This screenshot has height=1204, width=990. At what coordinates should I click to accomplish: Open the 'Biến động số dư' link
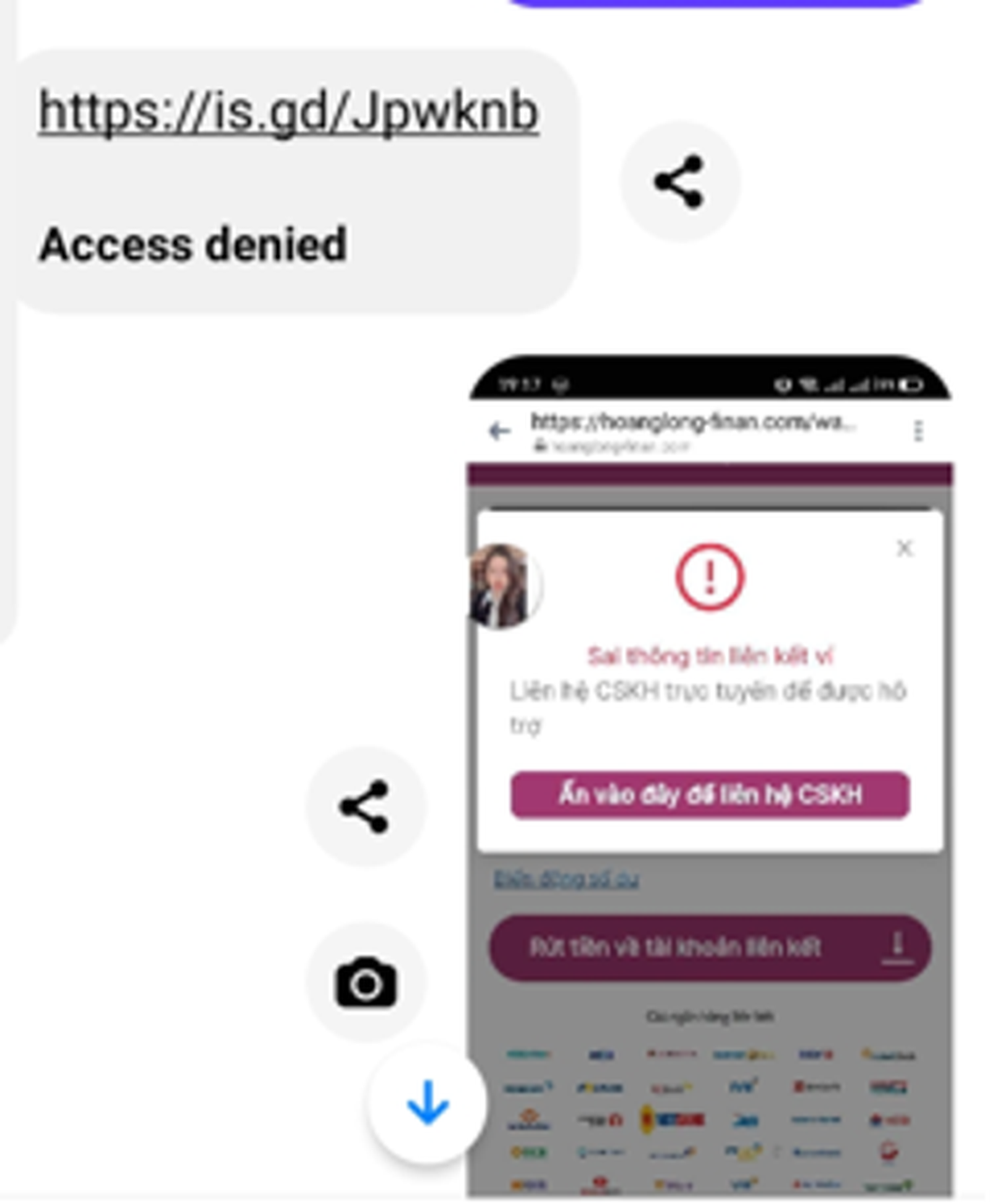[566, 879]
